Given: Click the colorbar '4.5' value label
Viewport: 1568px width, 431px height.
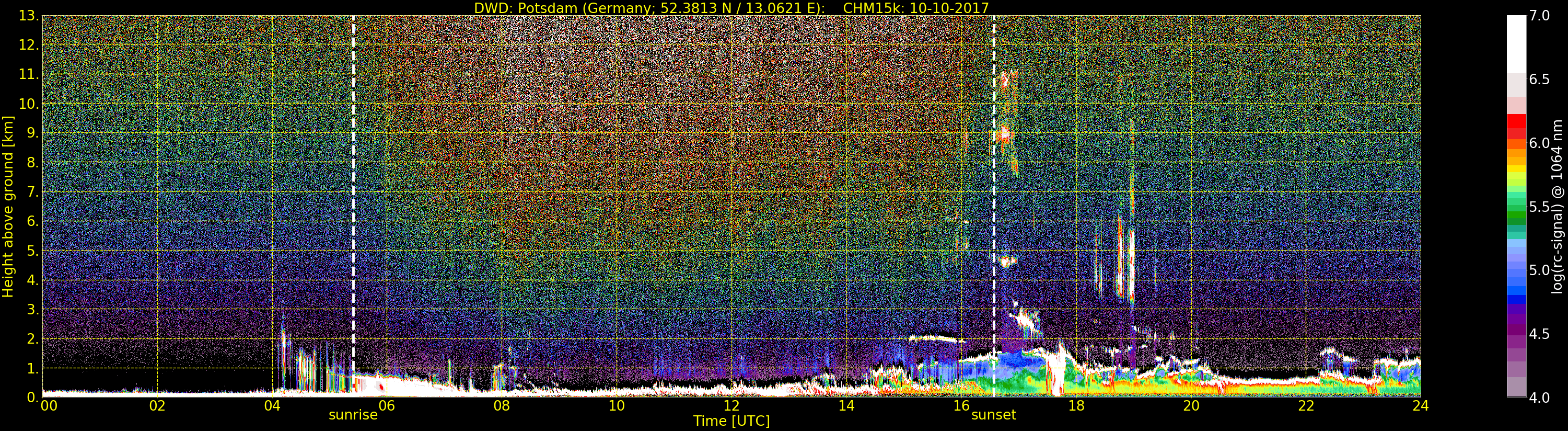Looking at the screenshot, I should pos(1539,334).
